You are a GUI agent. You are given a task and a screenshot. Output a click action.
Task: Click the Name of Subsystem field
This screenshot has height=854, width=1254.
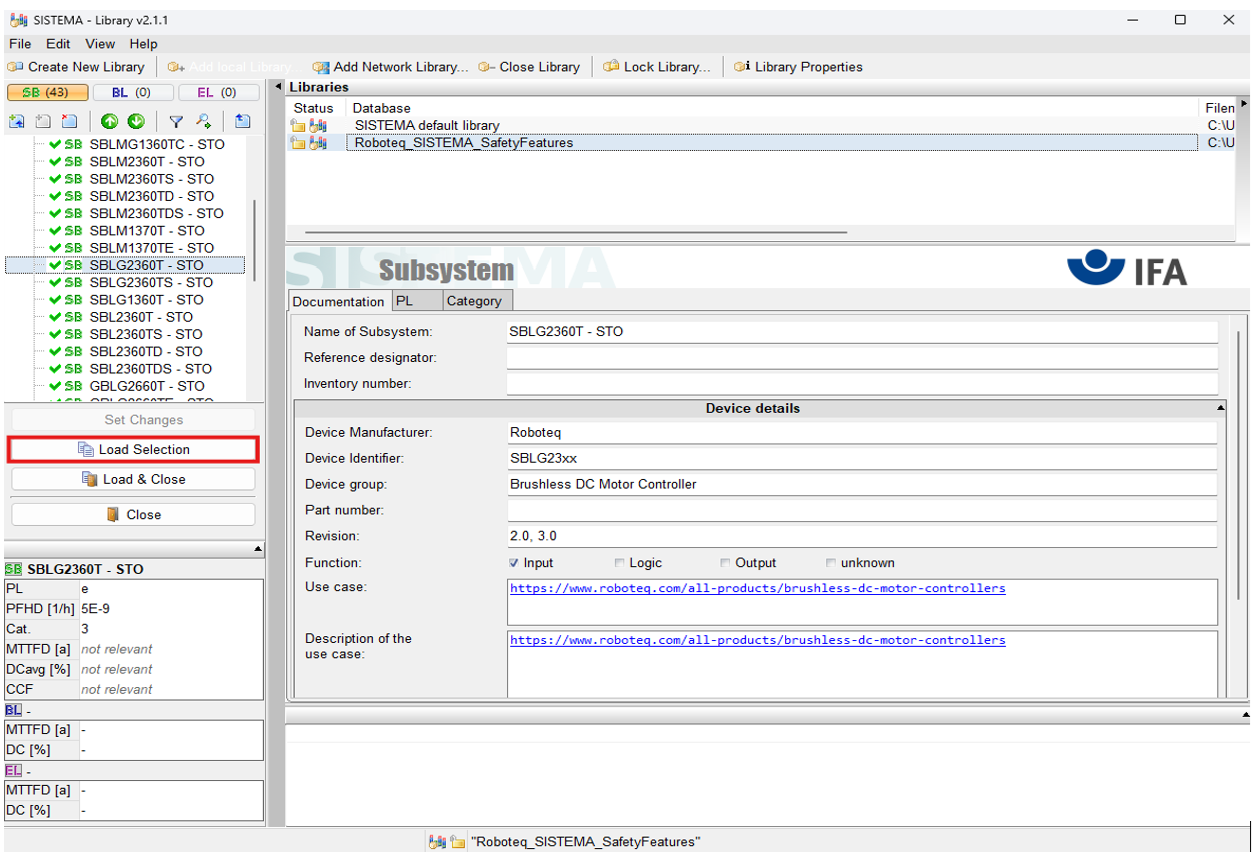pos(862,332)
